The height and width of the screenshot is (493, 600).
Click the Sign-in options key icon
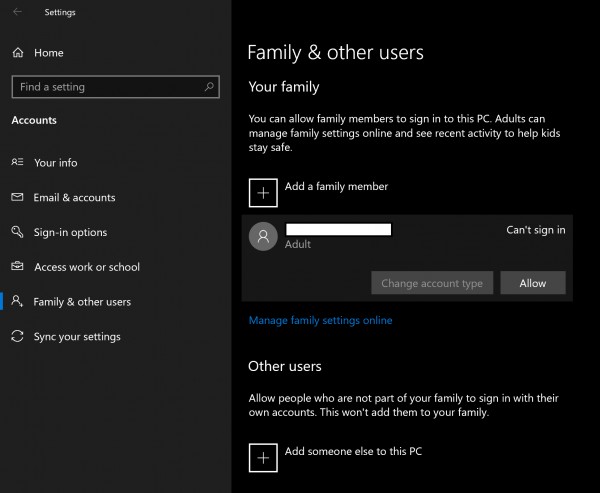click(17, 232)
